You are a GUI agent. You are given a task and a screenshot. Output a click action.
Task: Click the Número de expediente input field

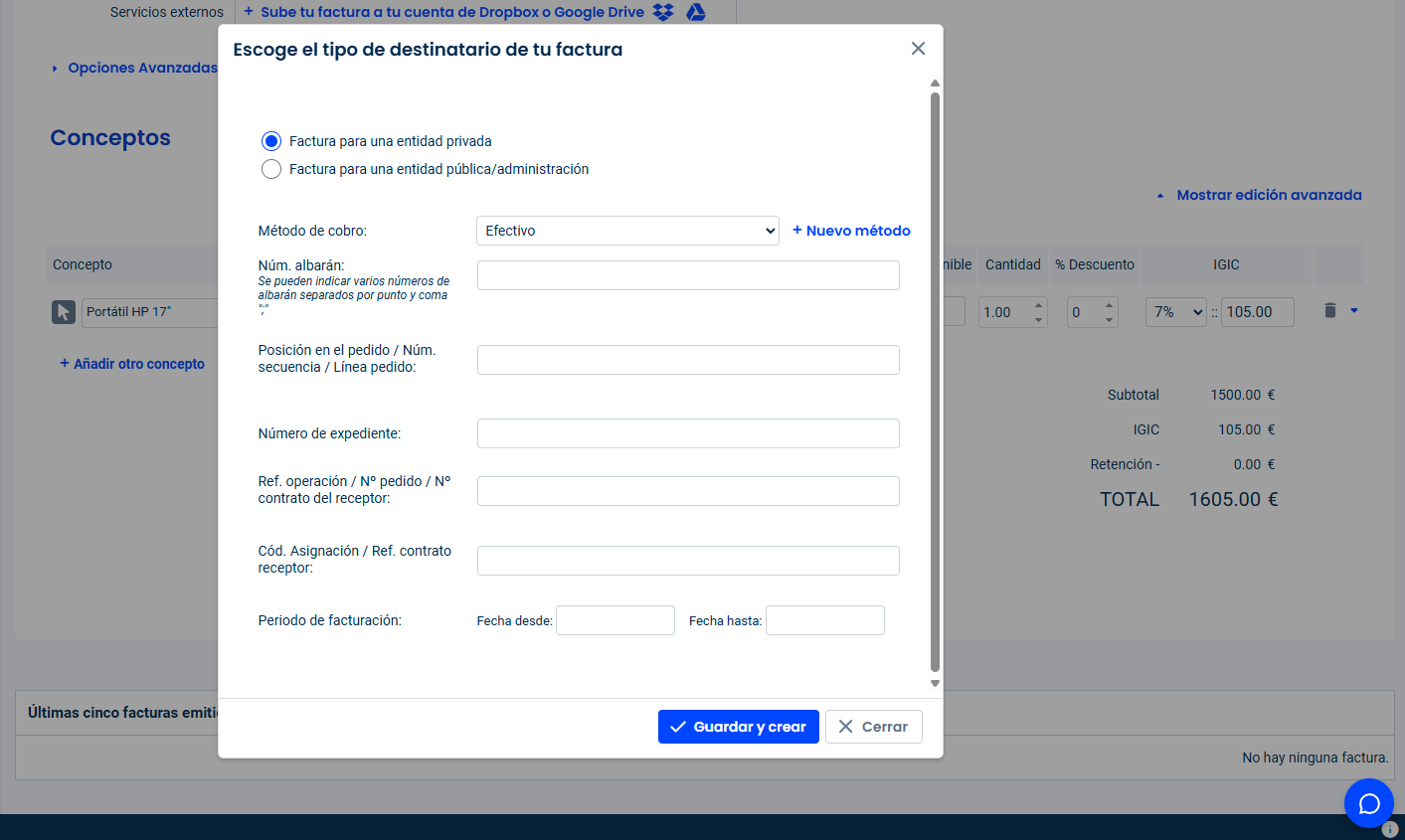(x=688, y=433)
